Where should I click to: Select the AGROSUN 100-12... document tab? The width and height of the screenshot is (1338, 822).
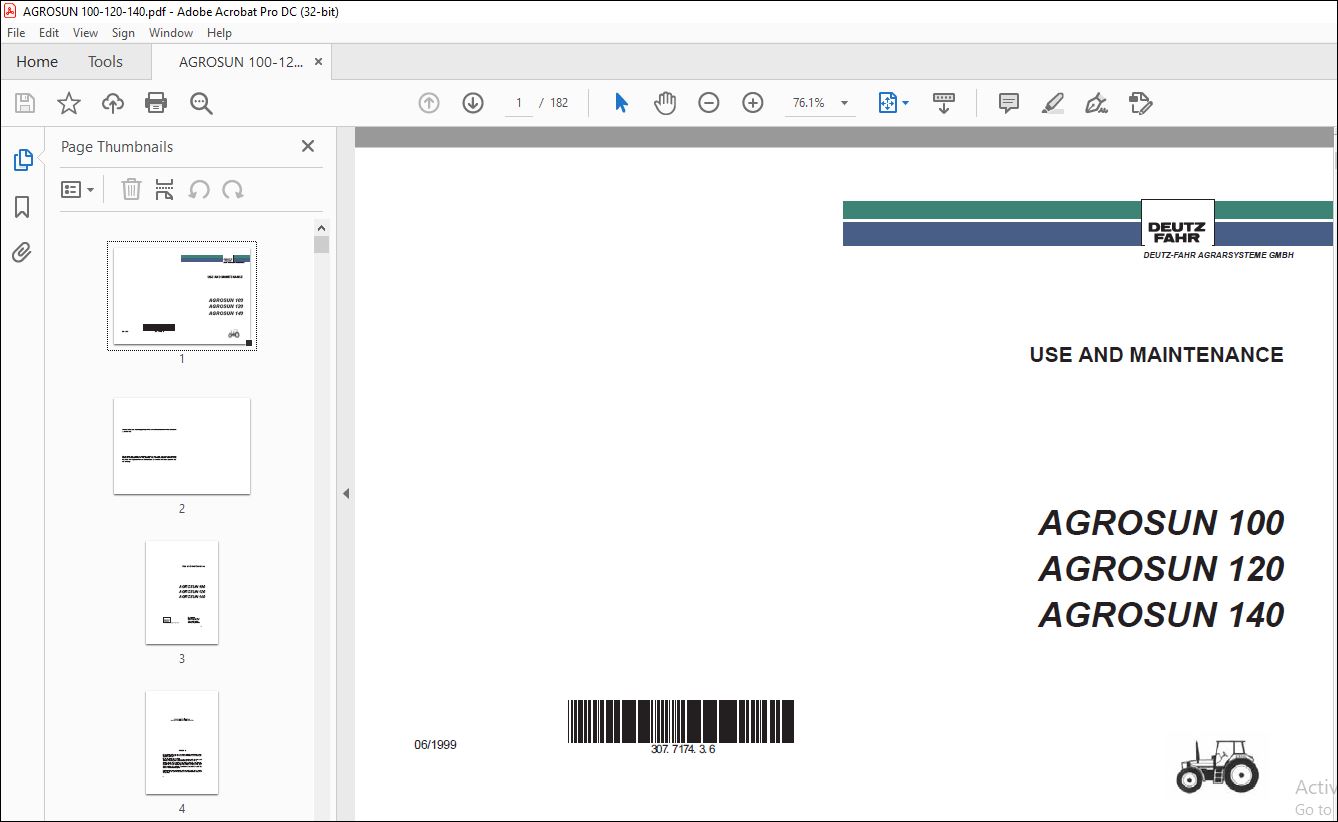240,62
